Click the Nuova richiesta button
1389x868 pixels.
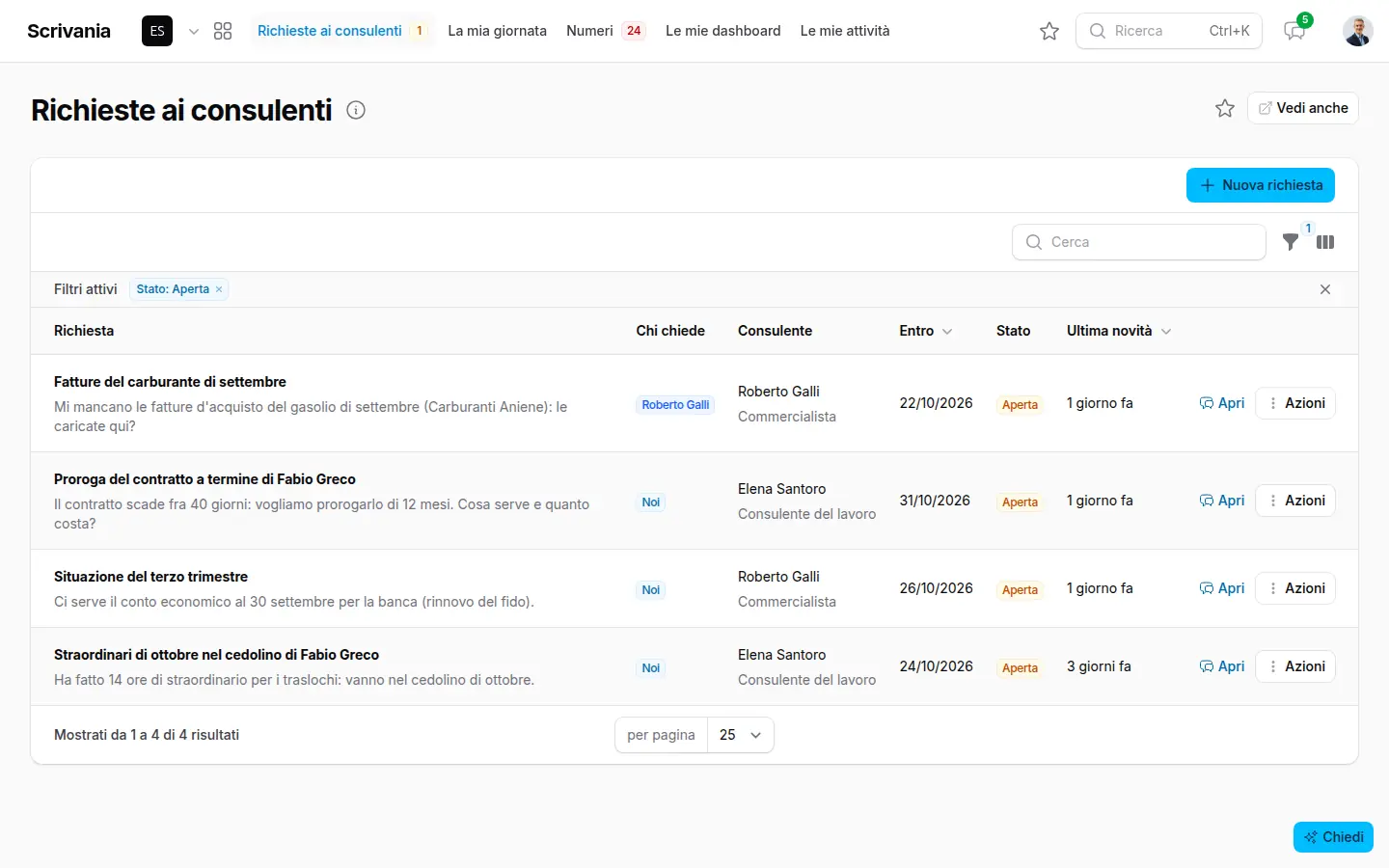pos(1261,185)
